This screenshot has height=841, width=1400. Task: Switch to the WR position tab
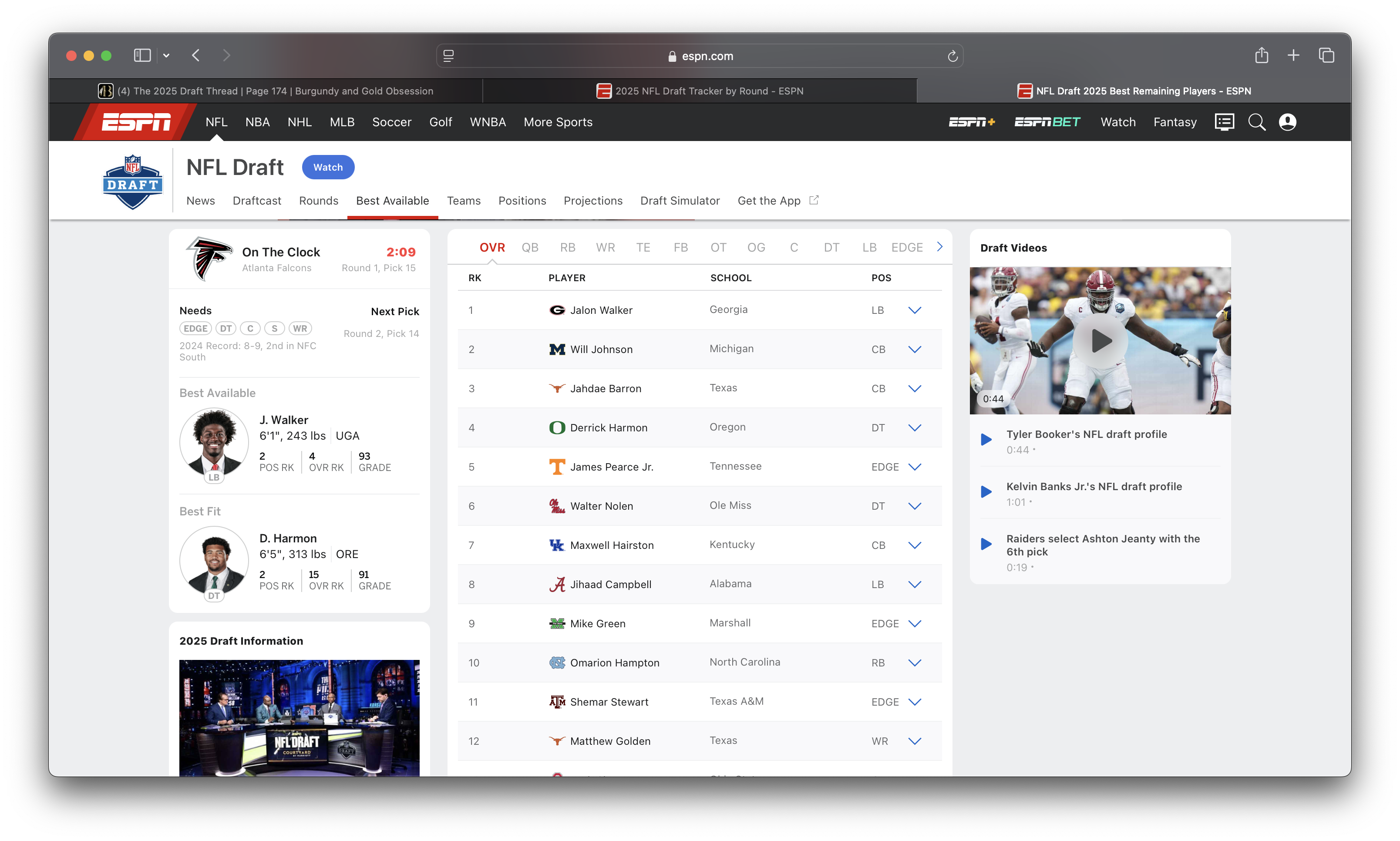click(x=605, y=247)
